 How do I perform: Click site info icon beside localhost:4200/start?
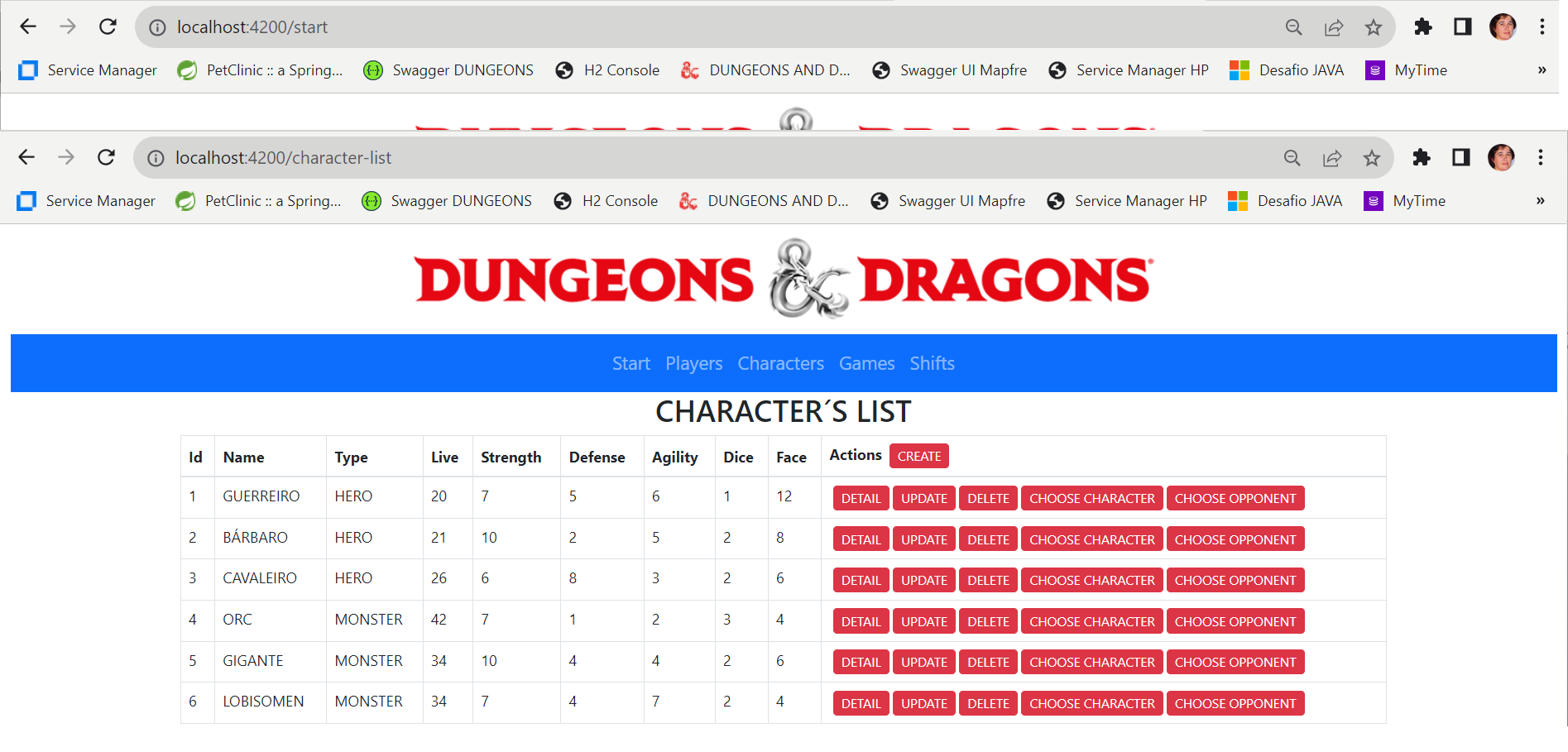(x=157, y=27)
